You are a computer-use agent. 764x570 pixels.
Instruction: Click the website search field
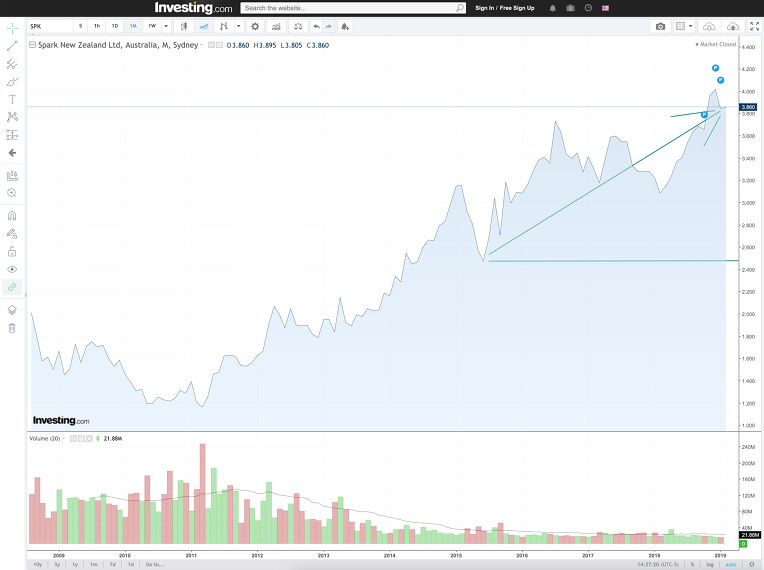click(x=353, y=8)
